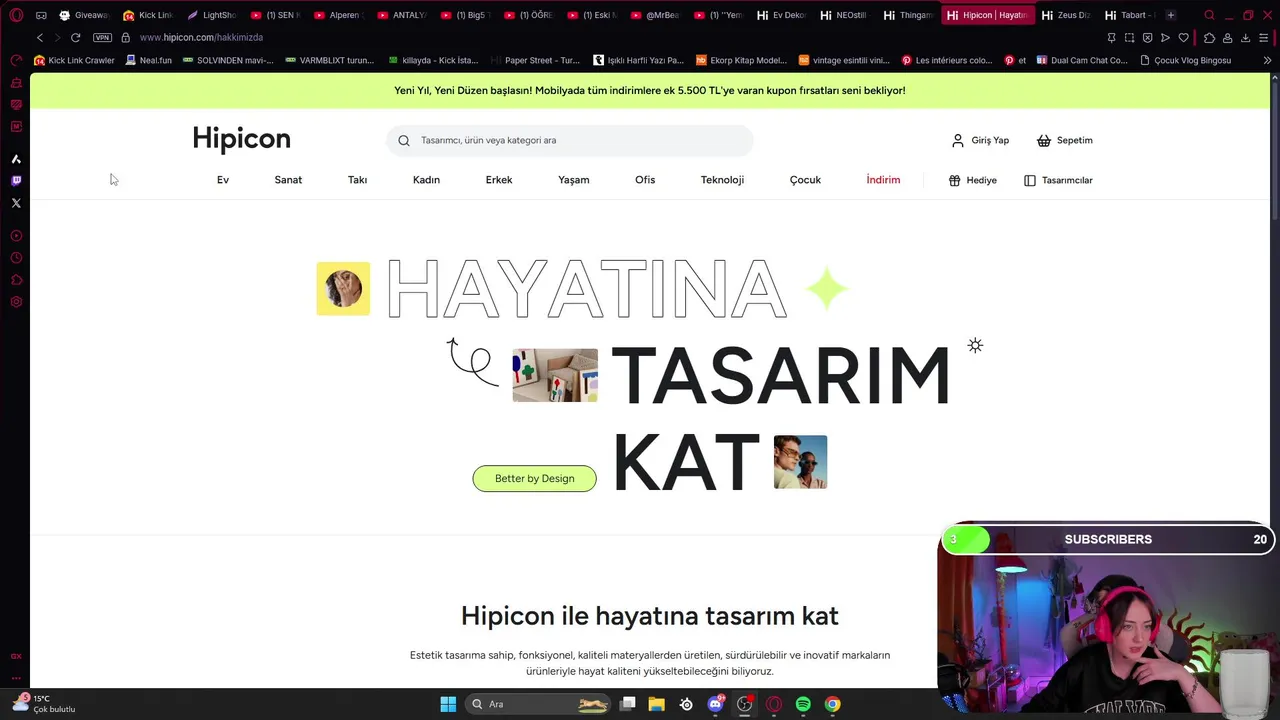Click the Hipicon logo
Image resolution: width=1280 pixels, height=720 pixels.
[241, 139]
